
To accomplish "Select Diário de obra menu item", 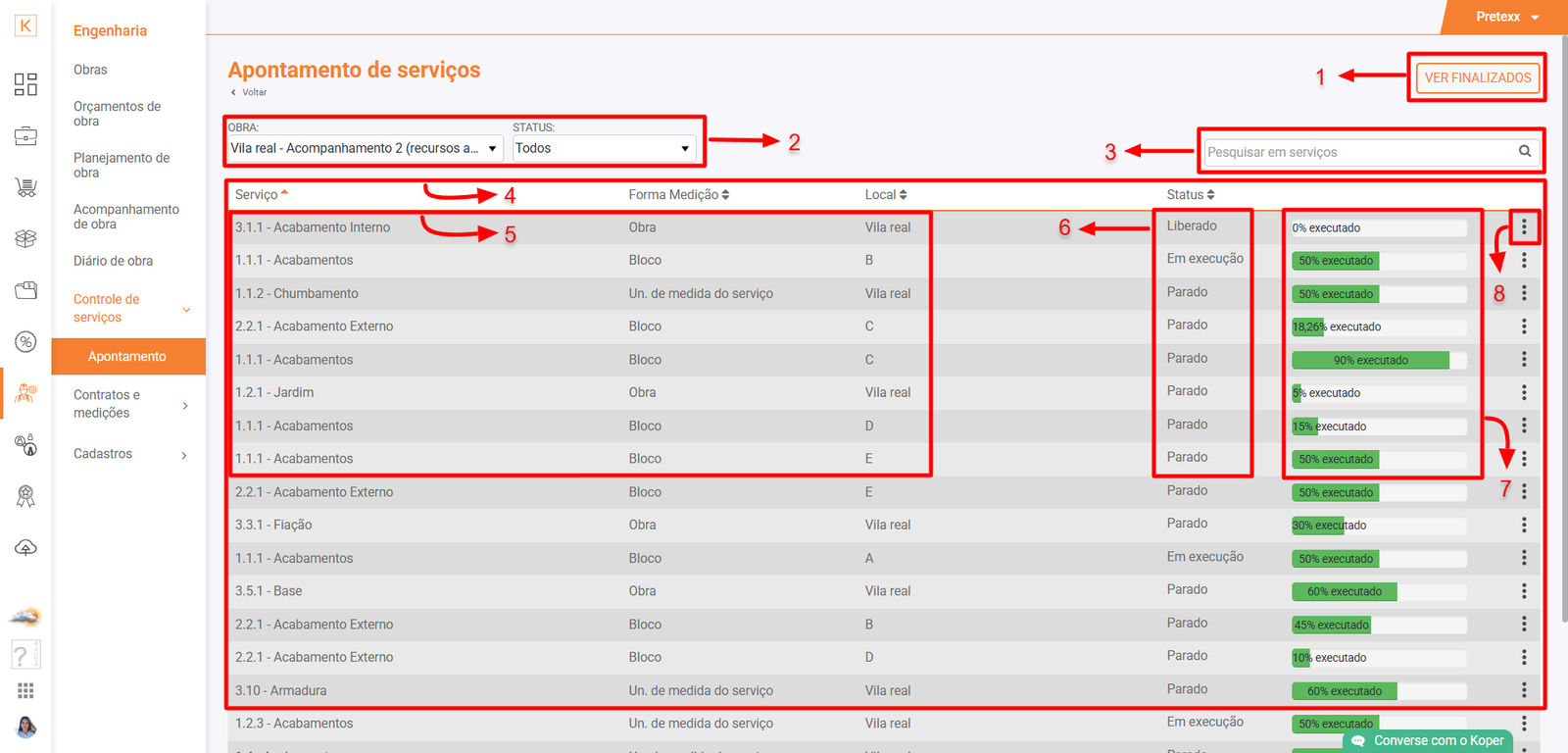I will (x=113, y=261).
